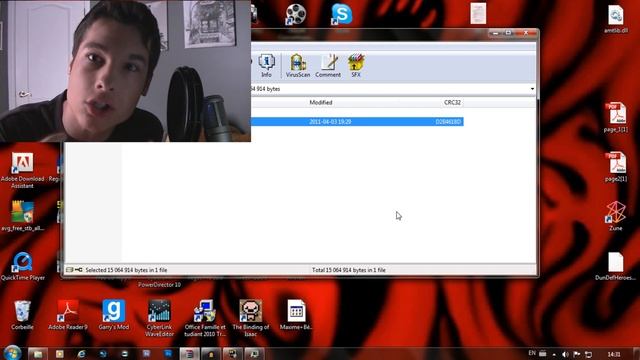The height and width of the screenshot is (360, 640).
Task: Select the avg_free_stb_all installer icon
Action: tap(22, 216)
